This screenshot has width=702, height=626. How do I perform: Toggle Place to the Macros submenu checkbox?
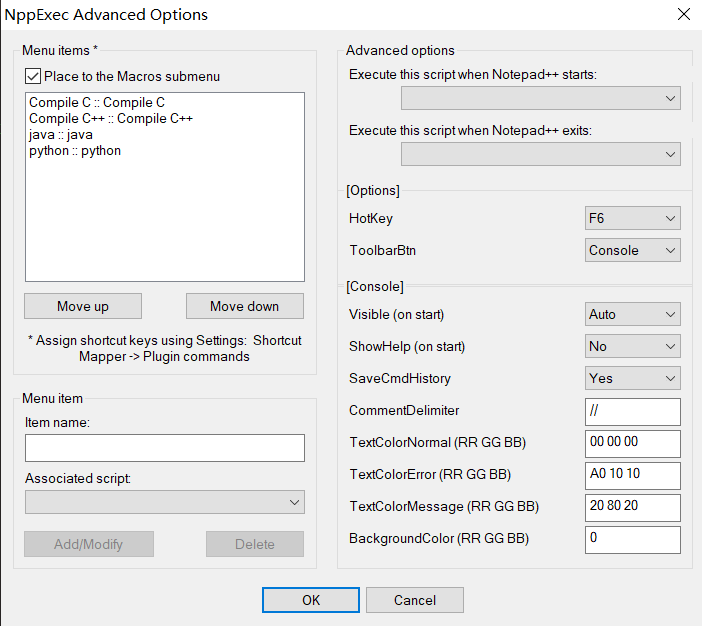34,76
